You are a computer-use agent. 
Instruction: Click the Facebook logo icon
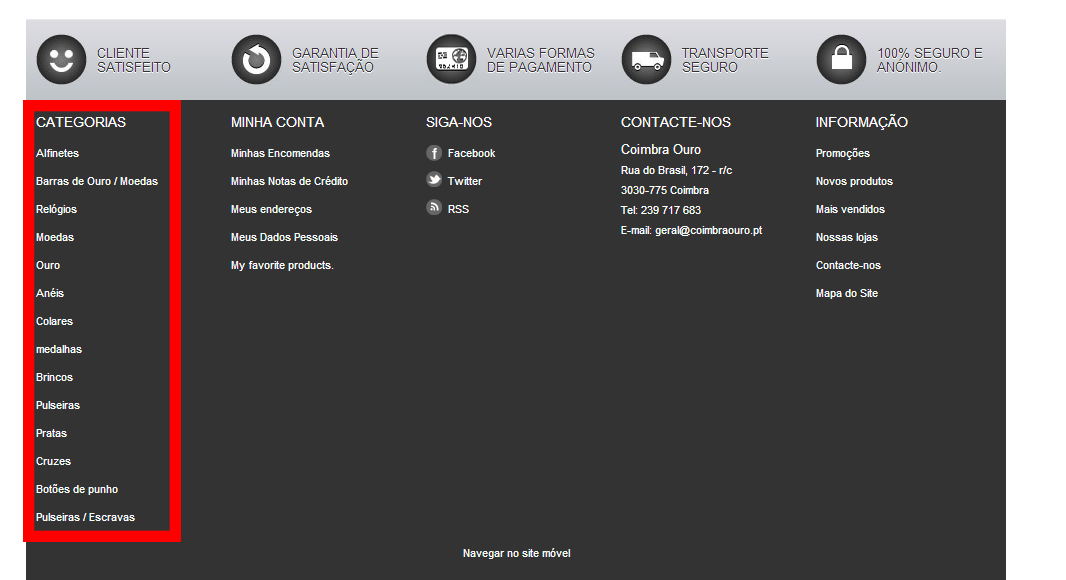pyautogui.click(x=434, y=153)
